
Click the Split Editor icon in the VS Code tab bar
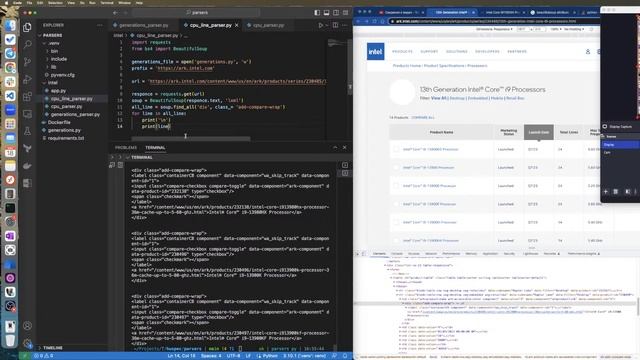(x=336, y=25)
